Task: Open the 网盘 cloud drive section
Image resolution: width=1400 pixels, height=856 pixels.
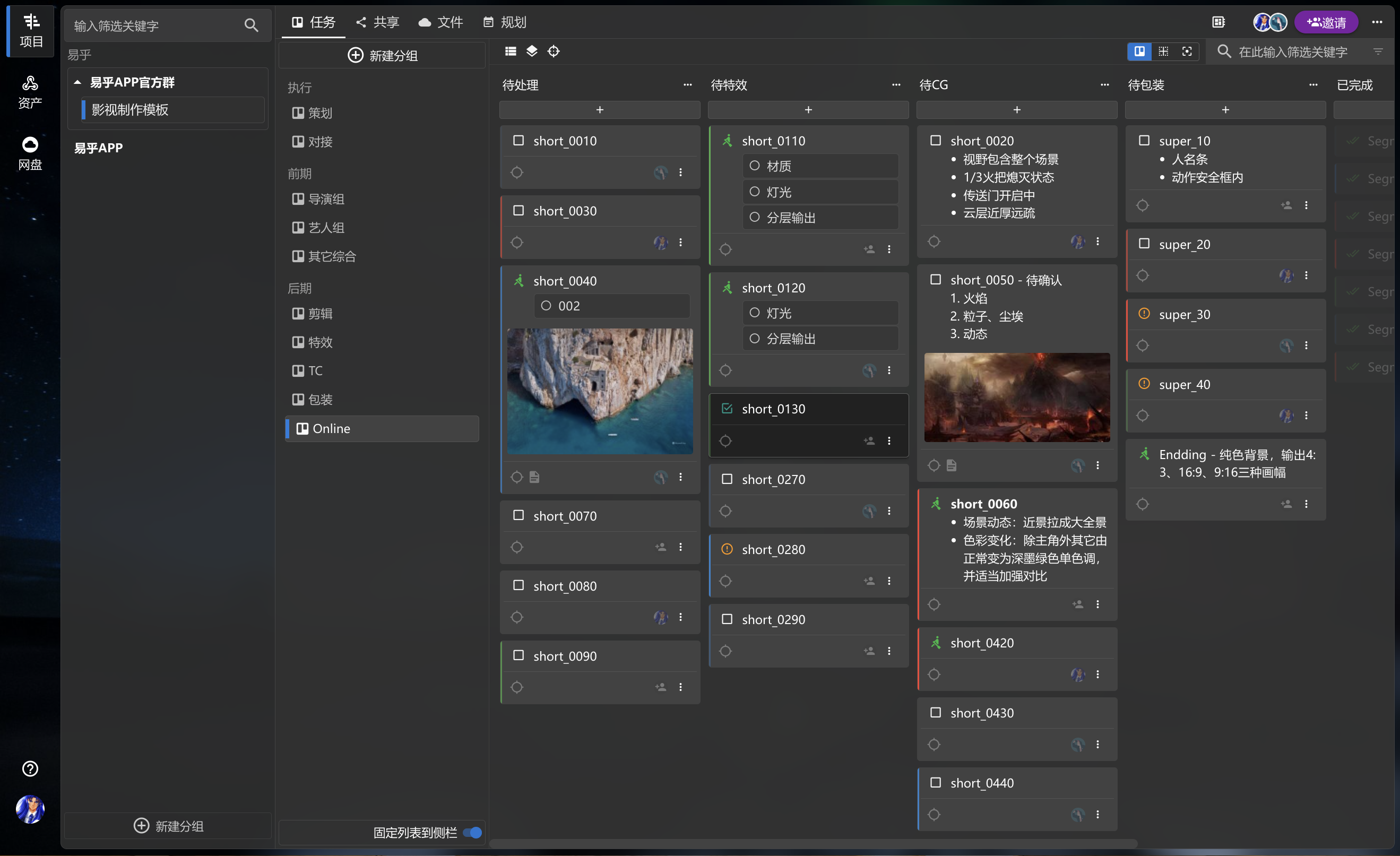Action: coord(30,153)
